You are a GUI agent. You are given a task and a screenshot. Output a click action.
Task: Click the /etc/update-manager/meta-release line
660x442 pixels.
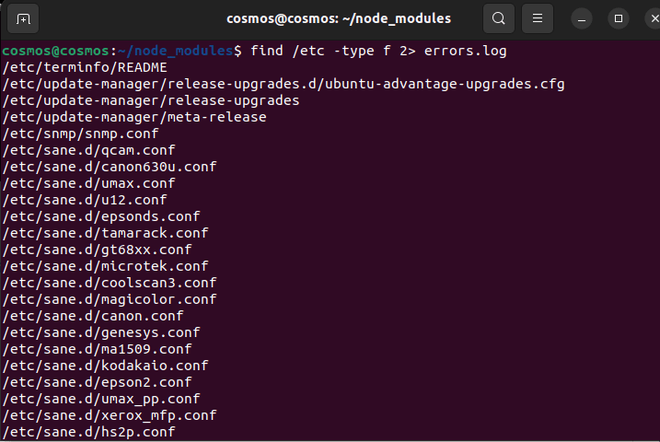[135, 117]
